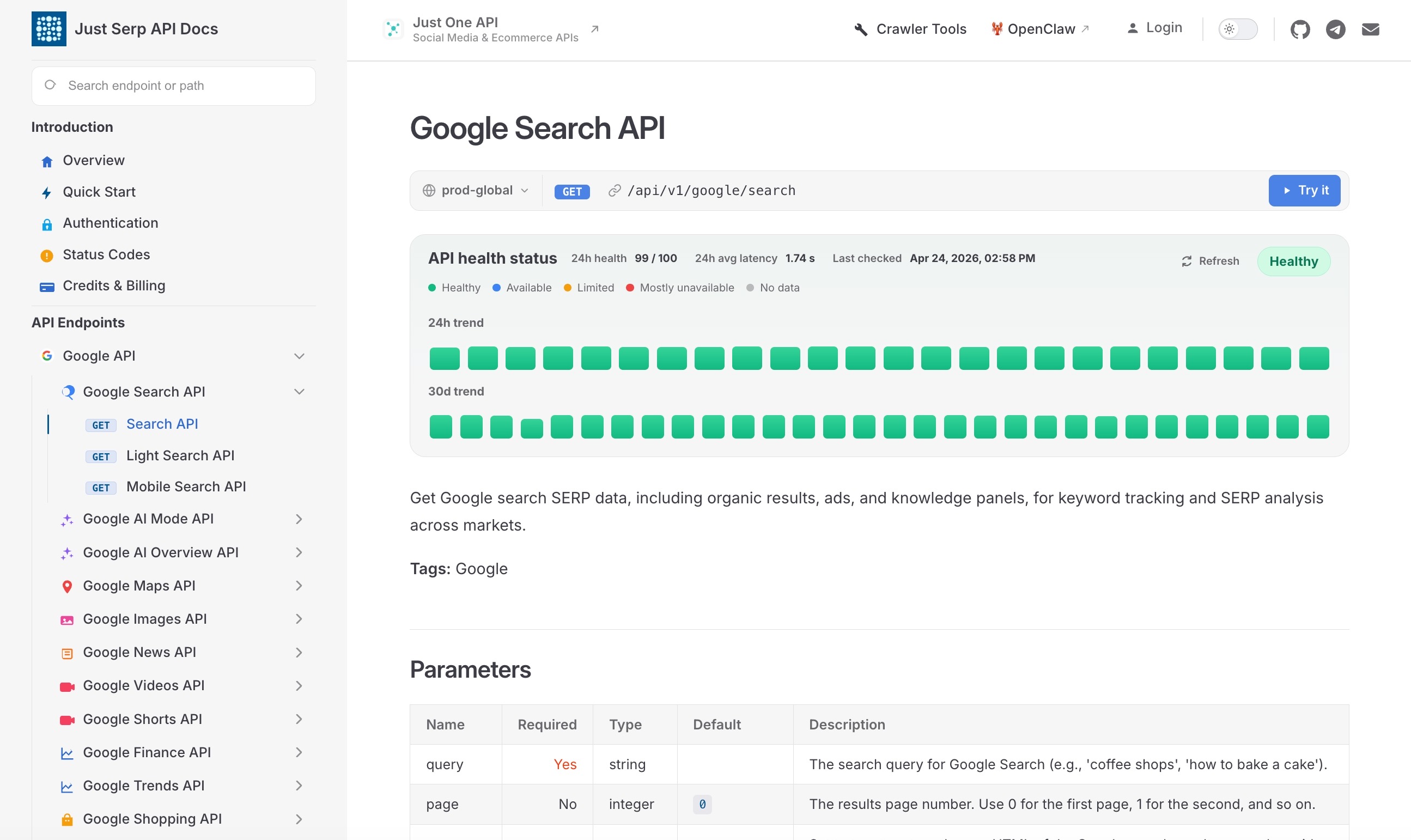Select the Light Search API endpoint
The width and height of the screenshot is (1411, 840).
181,455
